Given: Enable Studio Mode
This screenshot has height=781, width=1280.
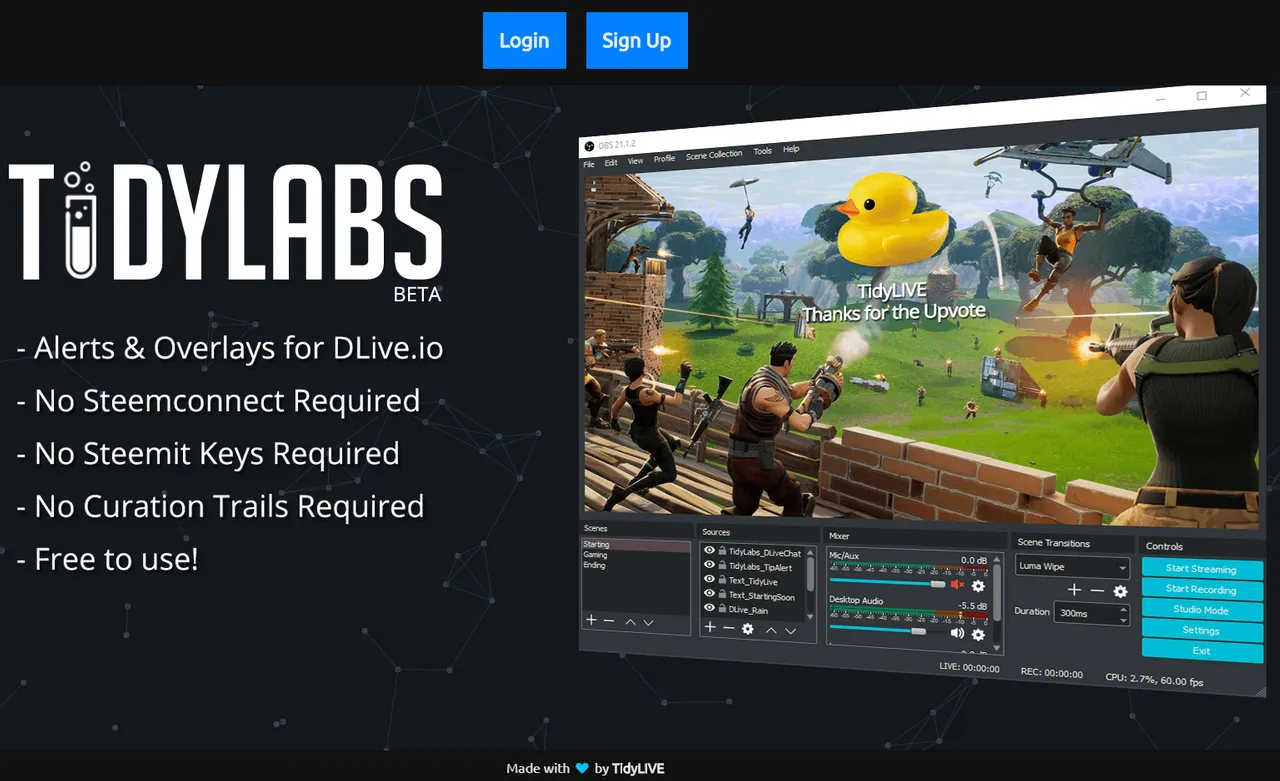Looking at the screenshot, I should (1201, 610).
